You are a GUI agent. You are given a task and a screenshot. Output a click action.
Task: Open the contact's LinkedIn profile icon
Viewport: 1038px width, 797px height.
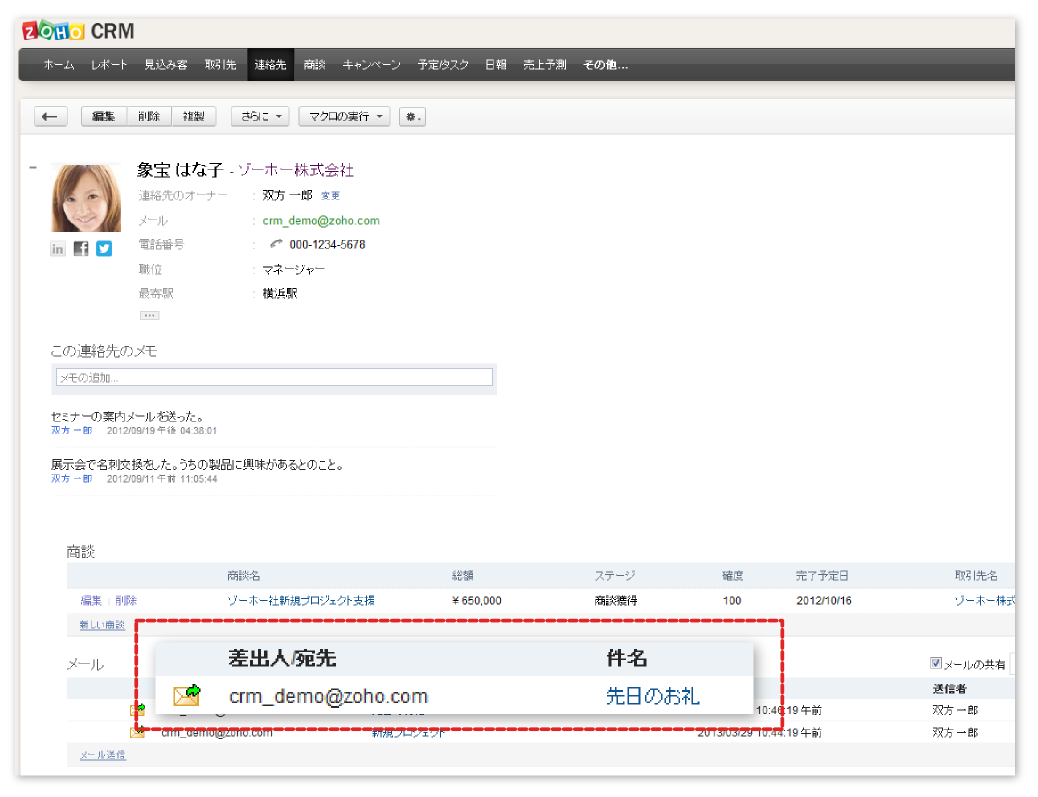(58, 249)
